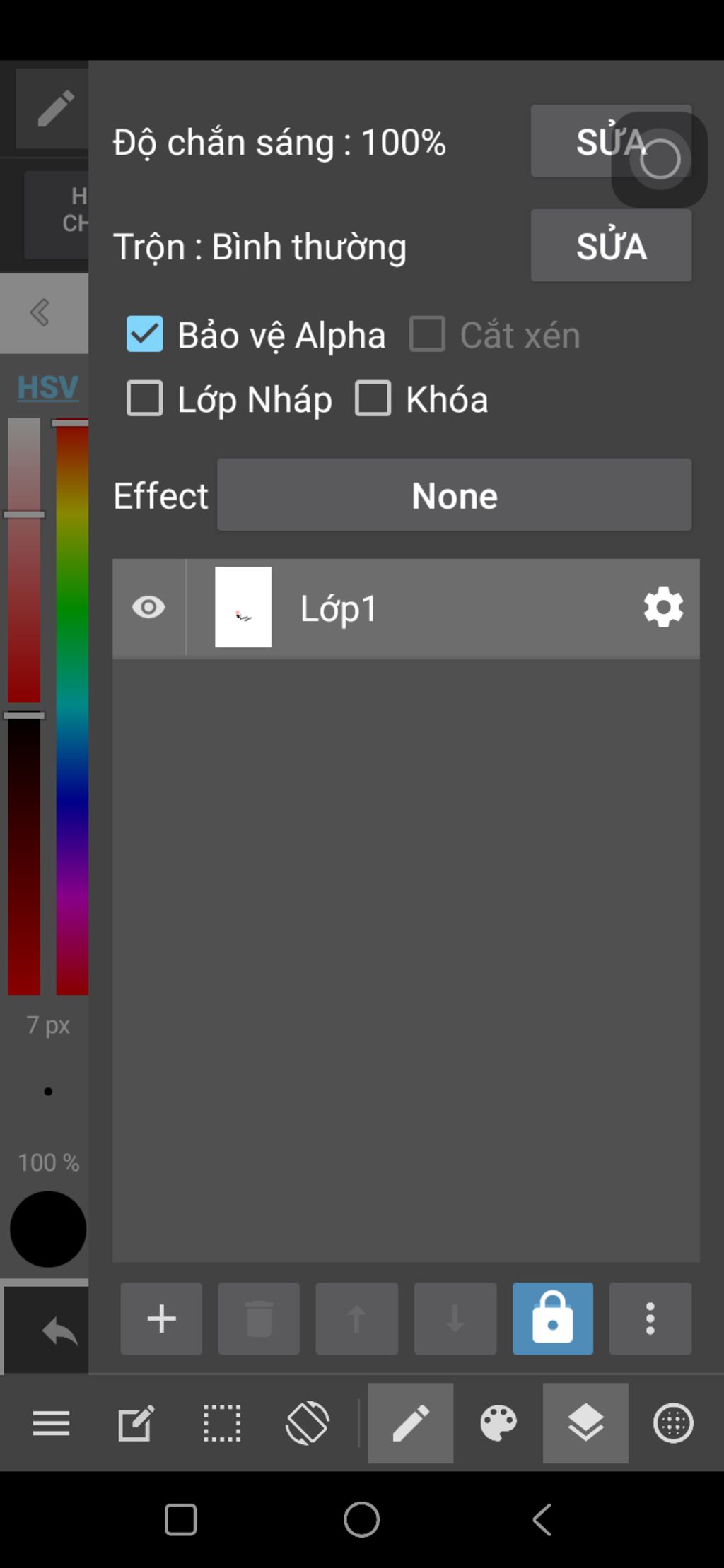Open the Effect None dropdown

coord(454,495)
